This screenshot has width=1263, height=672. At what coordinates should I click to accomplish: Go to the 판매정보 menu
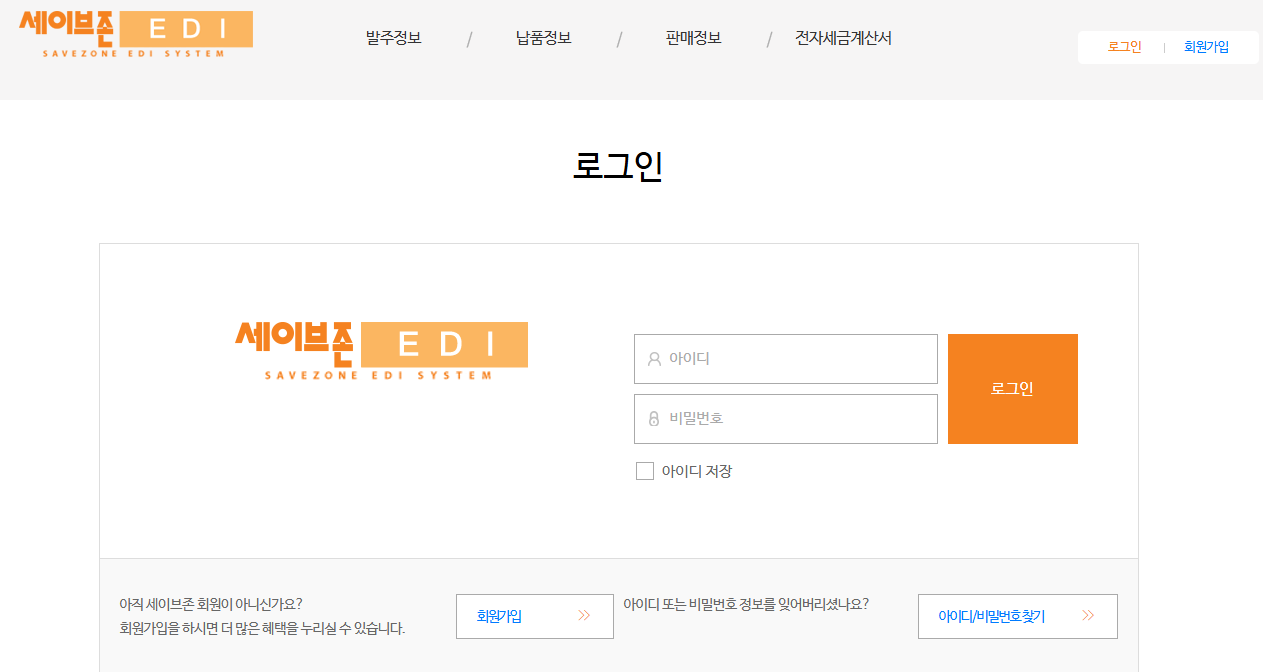693,38
